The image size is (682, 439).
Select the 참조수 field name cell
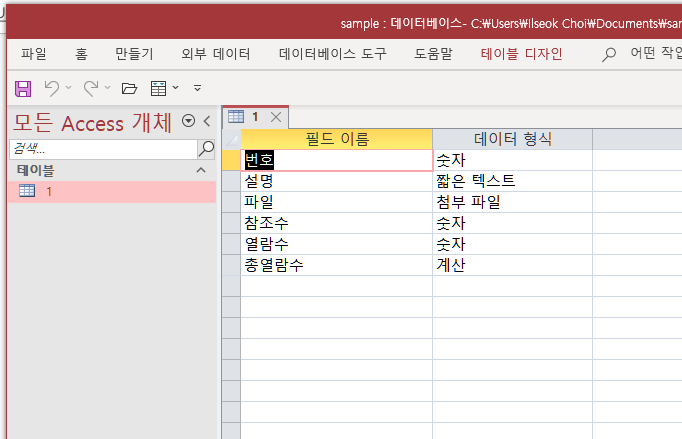tap(337, 223)
